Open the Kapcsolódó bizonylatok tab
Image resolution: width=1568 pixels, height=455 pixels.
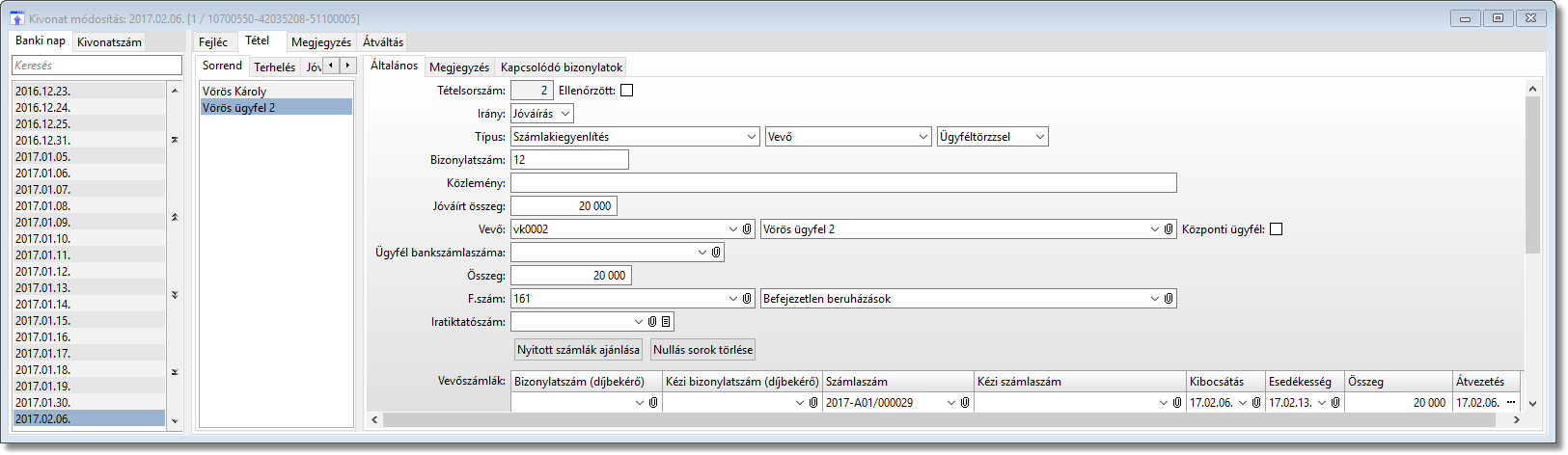(562, 67)
